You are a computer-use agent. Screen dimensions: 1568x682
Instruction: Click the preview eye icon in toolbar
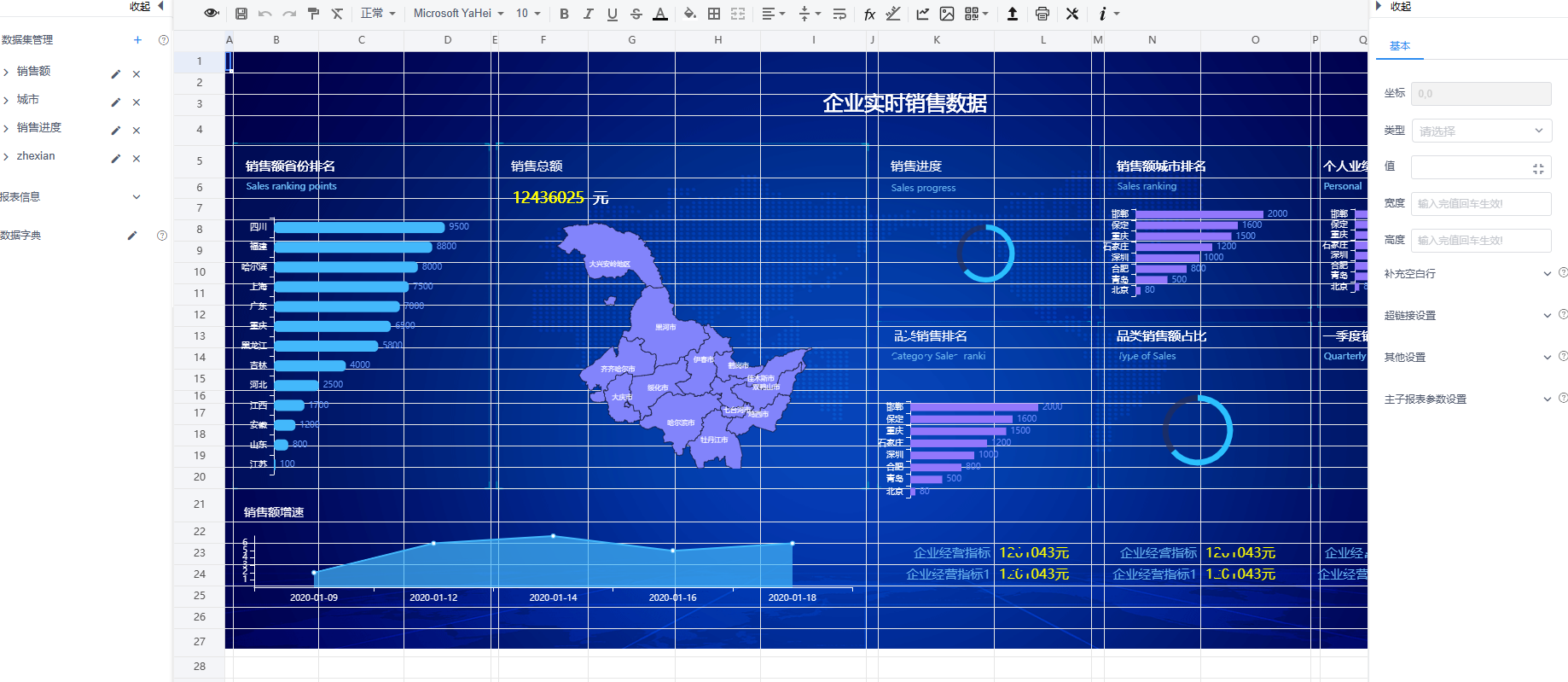point(212,14)
